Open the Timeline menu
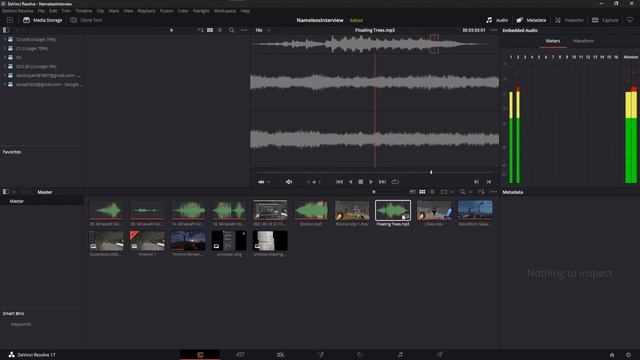 [x=83, y=11]
